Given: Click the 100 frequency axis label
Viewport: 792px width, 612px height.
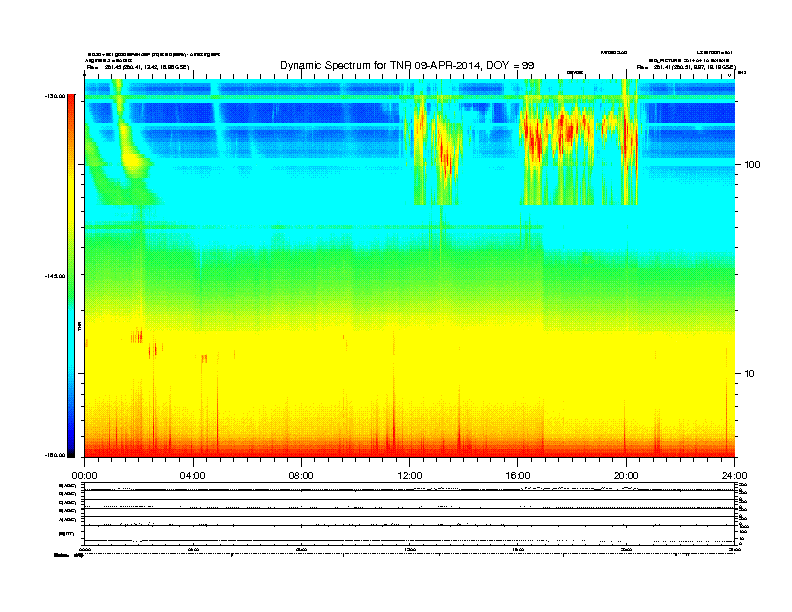Looking at the screenshot, I should click(x=753, y=165).
